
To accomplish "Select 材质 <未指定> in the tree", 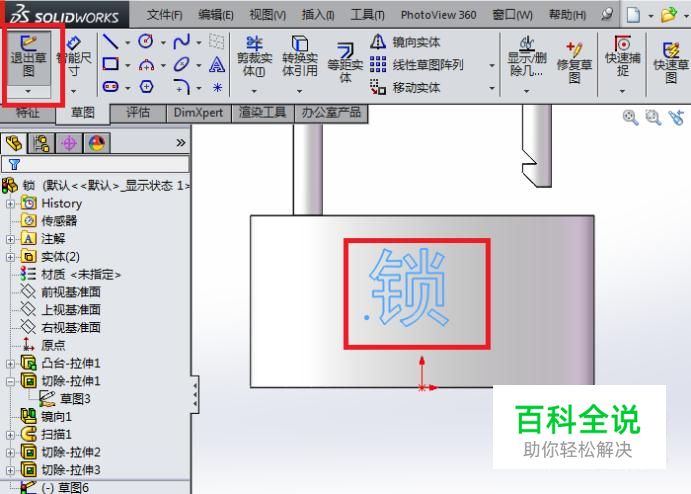I will coord(71,275).
